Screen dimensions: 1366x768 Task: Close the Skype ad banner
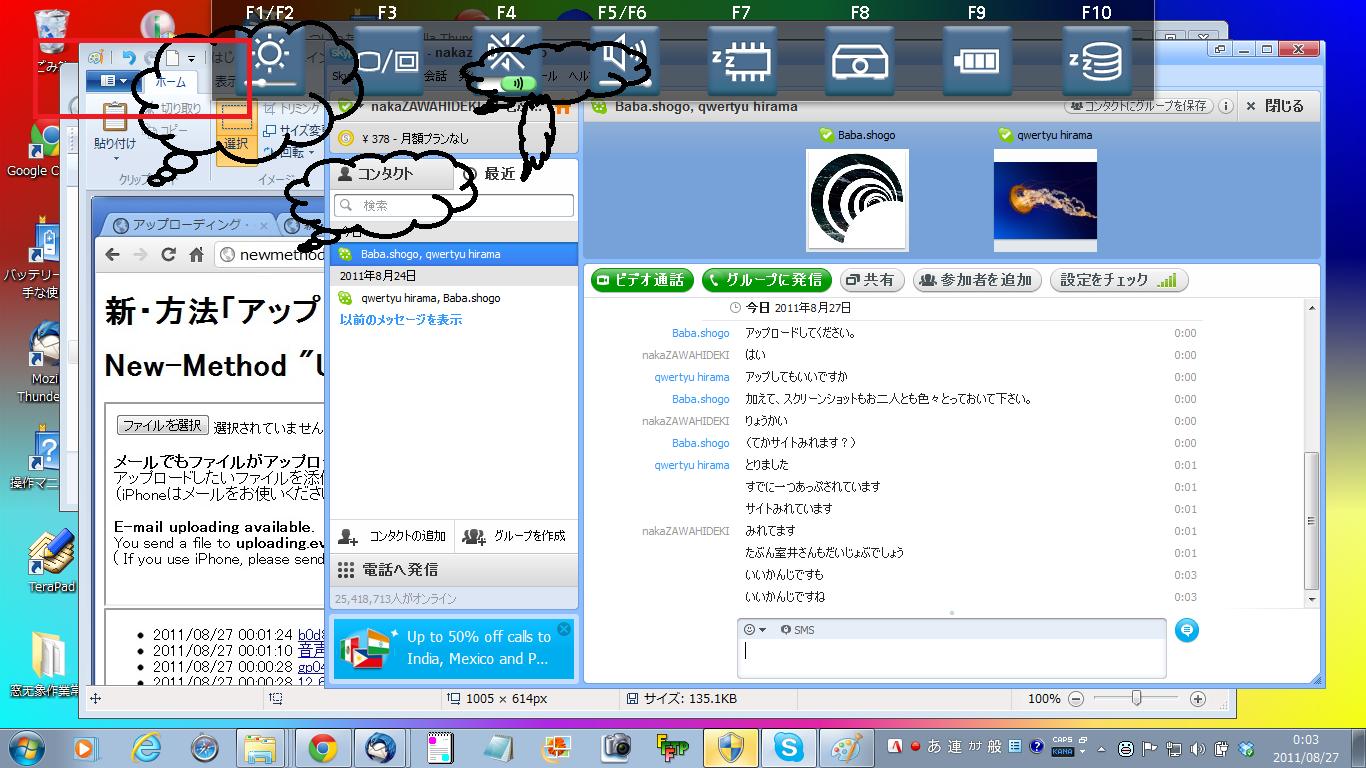564,629
